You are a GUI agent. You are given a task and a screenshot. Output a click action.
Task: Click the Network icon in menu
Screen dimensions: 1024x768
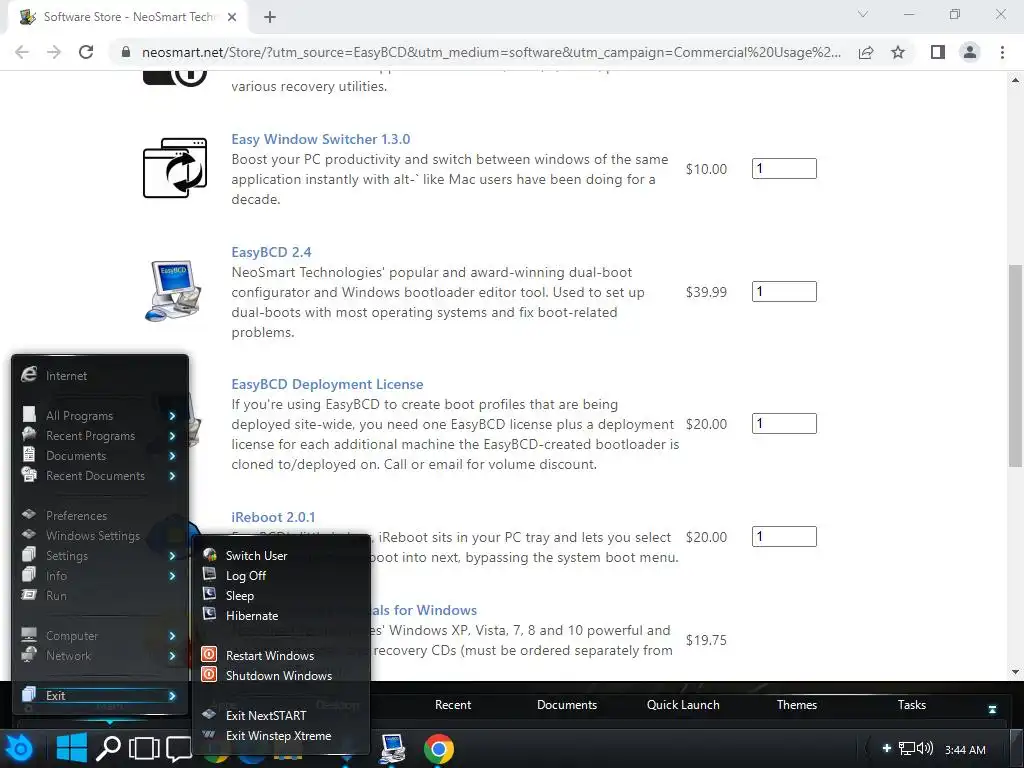29,654
